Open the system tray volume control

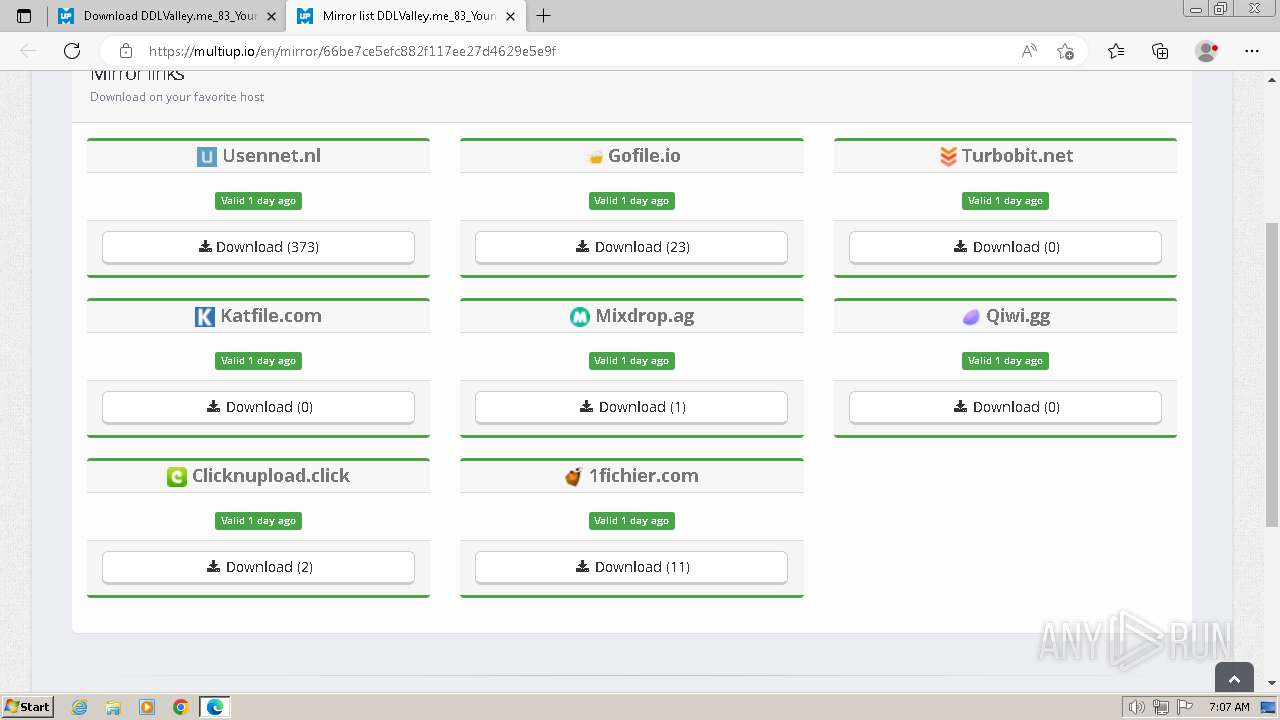[1137, 707]
